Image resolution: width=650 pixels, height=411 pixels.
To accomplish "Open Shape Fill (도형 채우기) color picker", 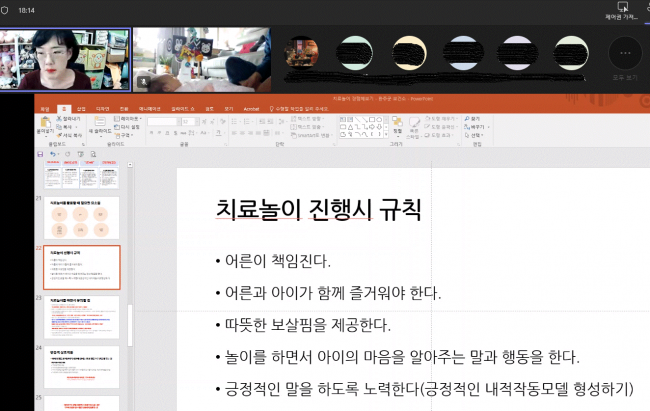I will click(x=441, y=119).
